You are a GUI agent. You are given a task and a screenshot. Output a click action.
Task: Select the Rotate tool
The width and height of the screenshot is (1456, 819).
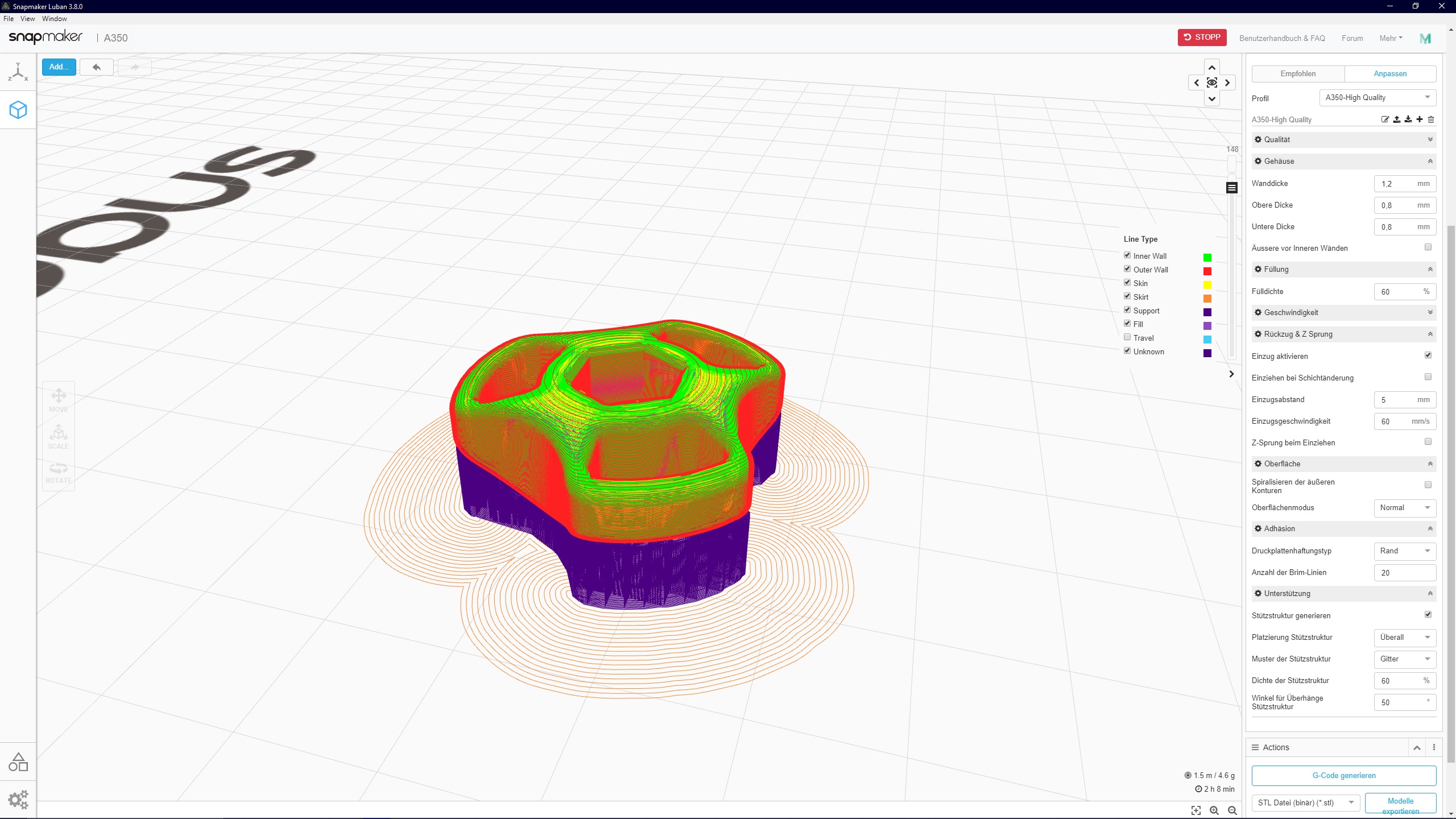(59, 473)
